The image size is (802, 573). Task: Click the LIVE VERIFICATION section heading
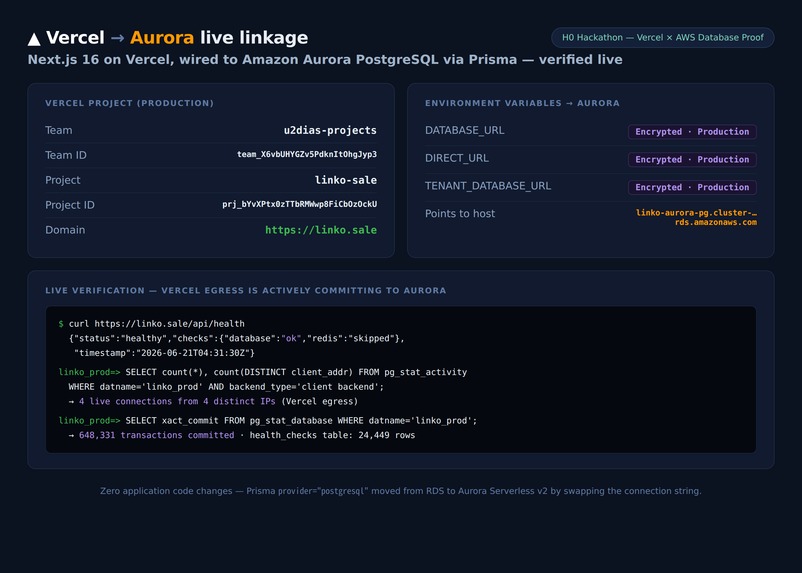[x=246, y=290]
